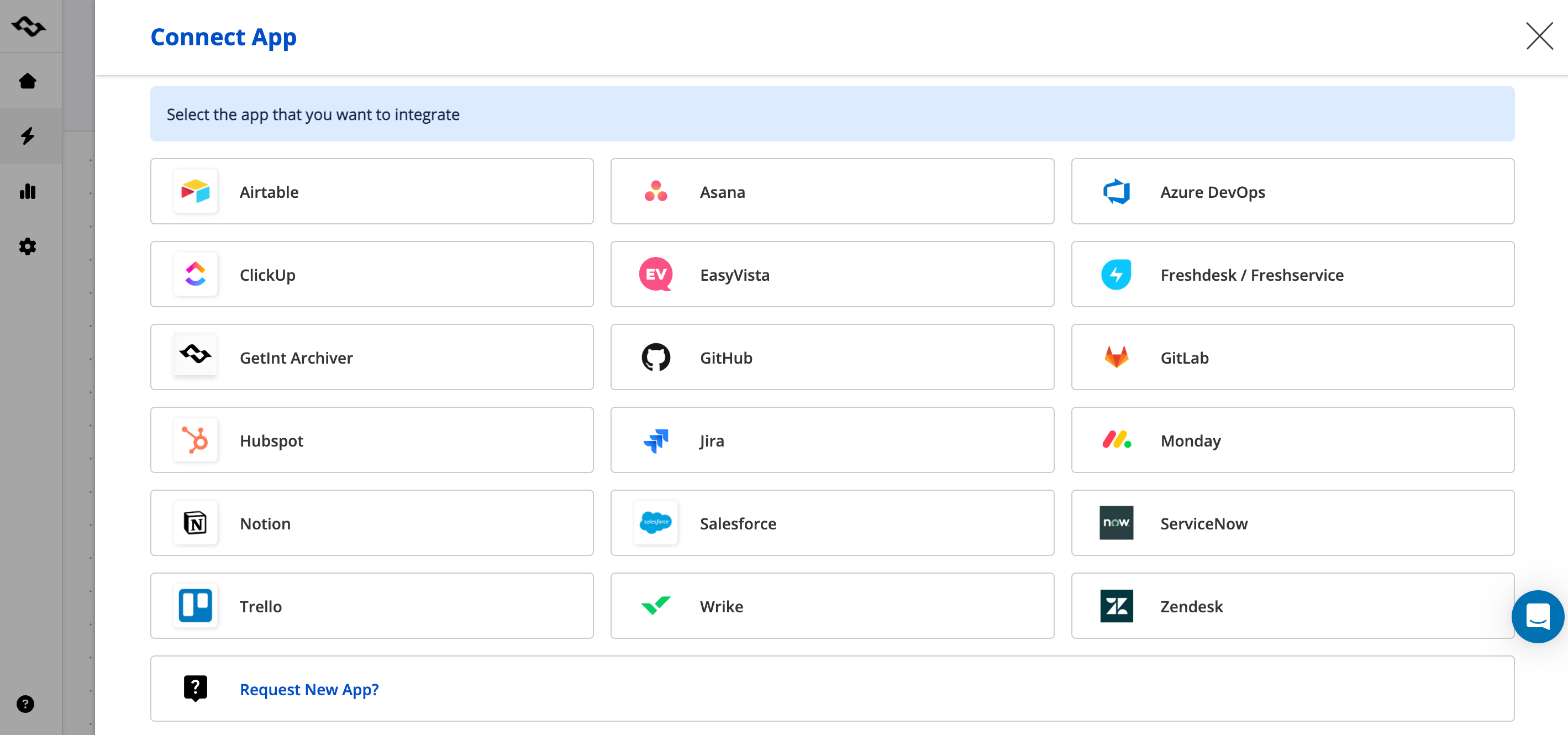Select the Hubspot app label
This screenshot has height=735, width=1568.
(271, 440)
